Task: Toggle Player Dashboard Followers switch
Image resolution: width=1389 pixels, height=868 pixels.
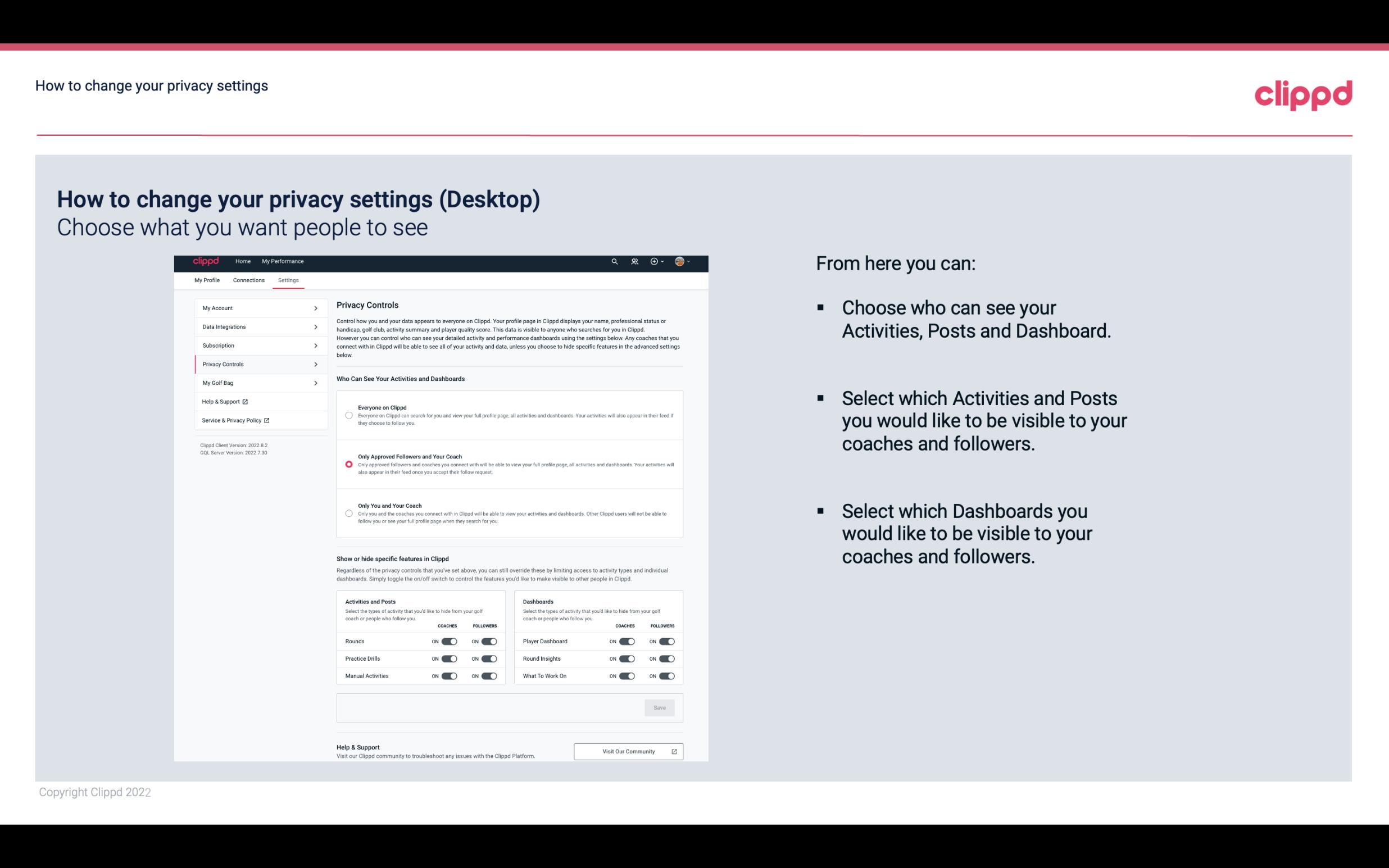Action: tap(666, 641)
